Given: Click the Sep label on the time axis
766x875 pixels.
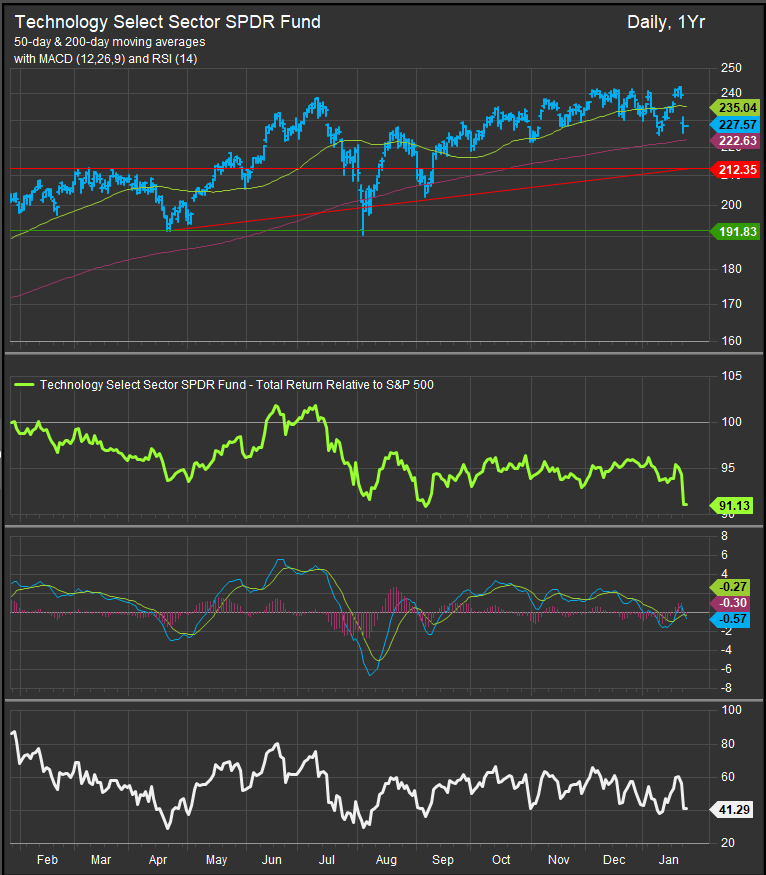Looking at the screenshot, I should pyautogui.click(x=443, y=860).
